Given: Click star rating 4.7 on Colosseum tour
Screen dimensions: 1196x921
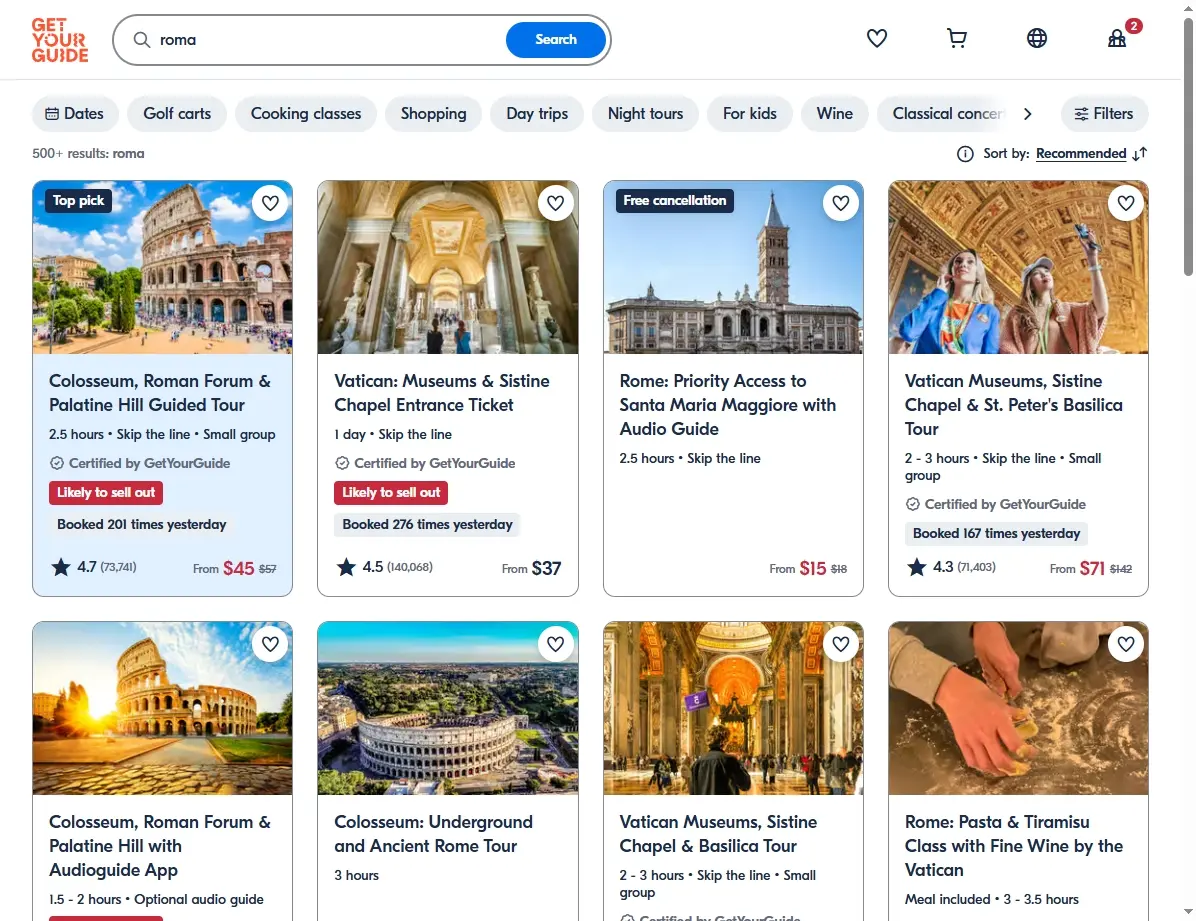Looking at the screenshot, I should click(94, 567).
